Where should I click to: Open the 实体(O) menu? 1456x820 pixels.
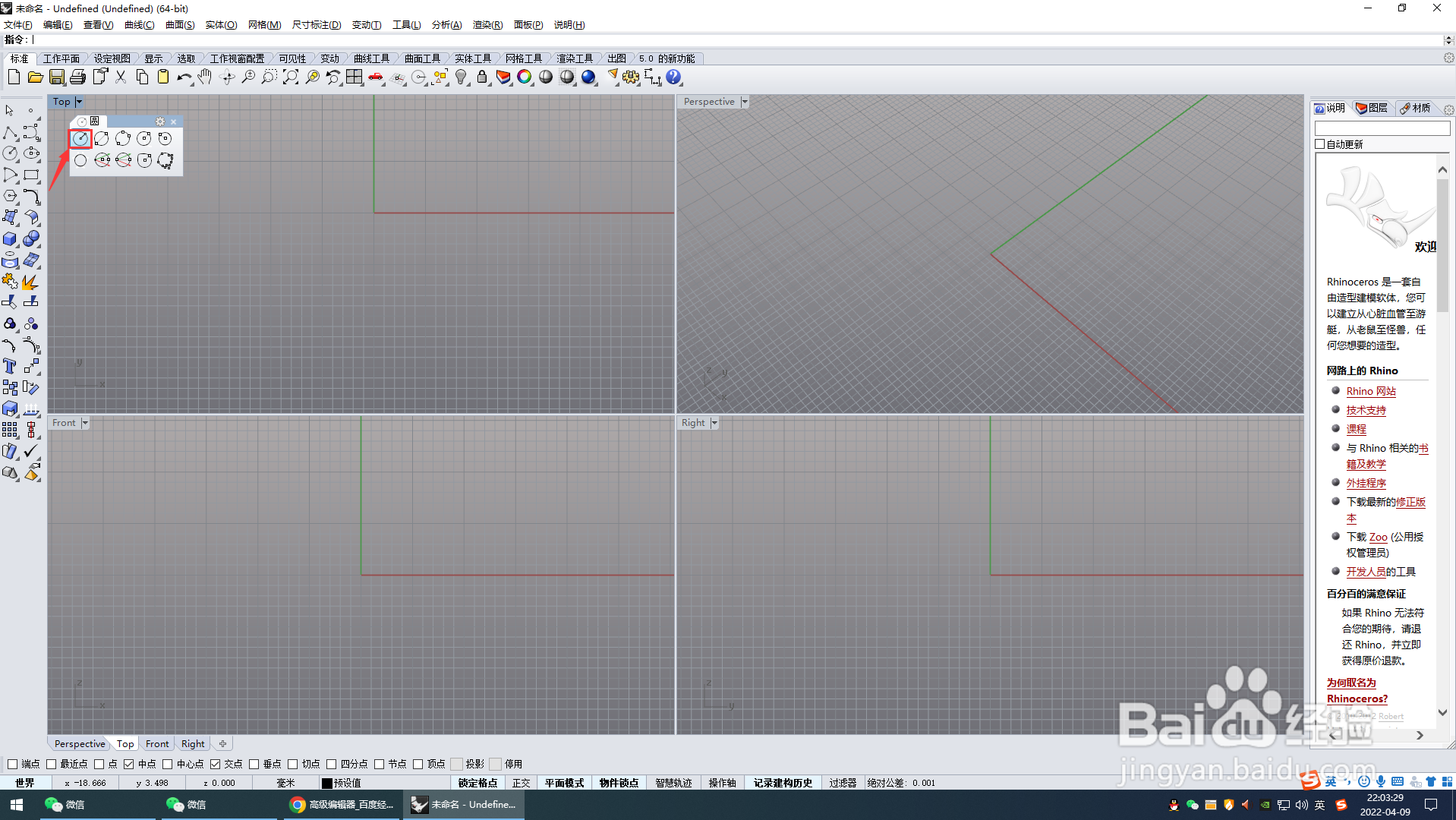(x=221, y=25)
